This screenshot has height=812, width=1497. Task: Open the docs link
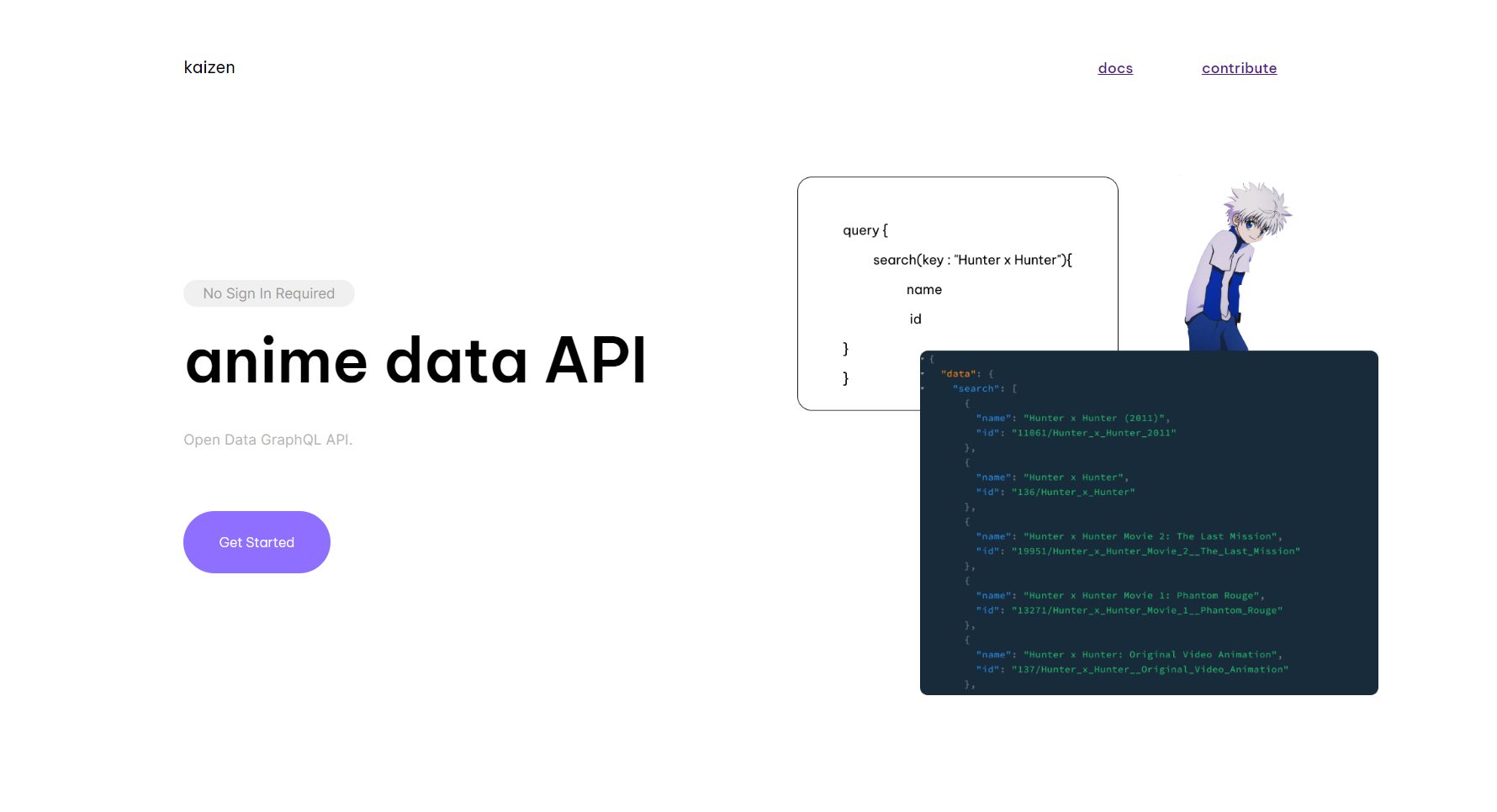click(x=1115, y=68)
